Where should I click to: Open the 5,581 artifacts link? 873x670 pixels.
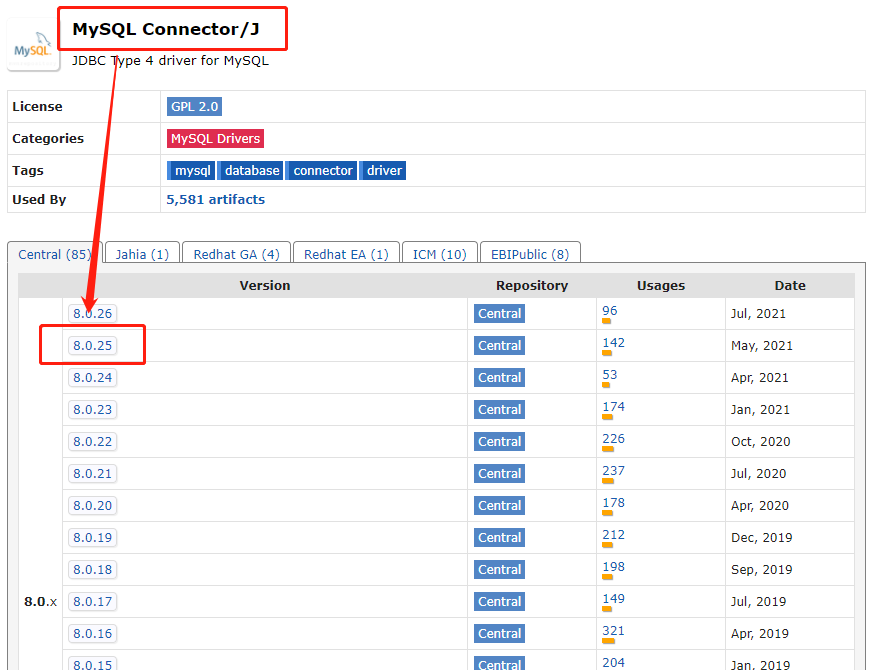215,199
